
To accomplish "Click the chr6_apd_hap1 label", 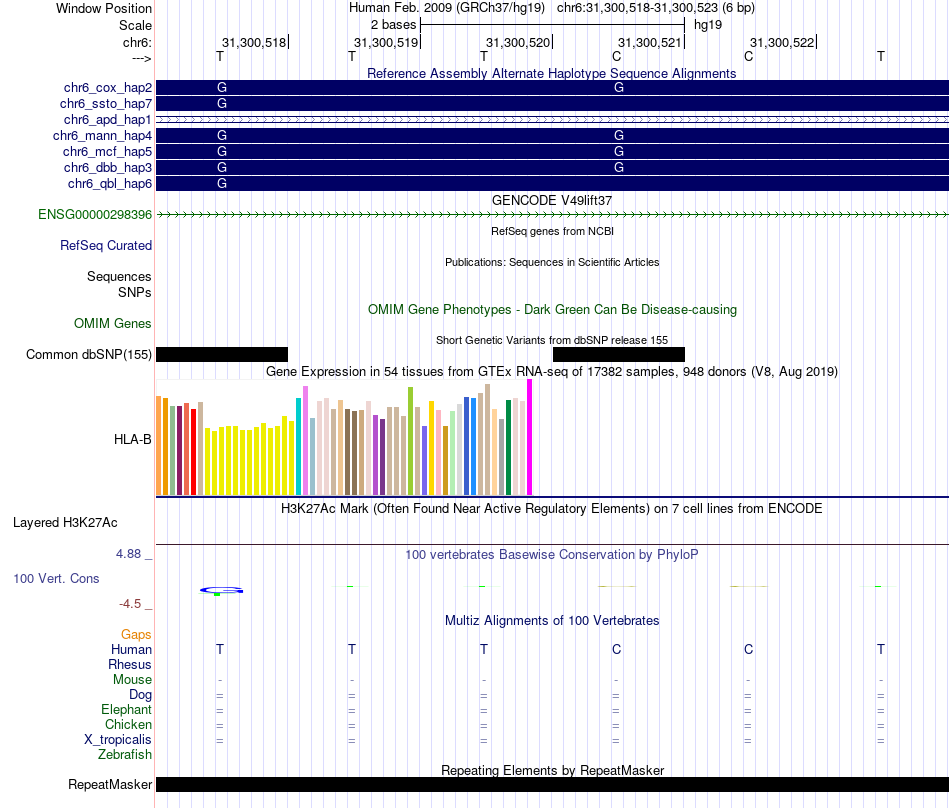I will 108,120.
